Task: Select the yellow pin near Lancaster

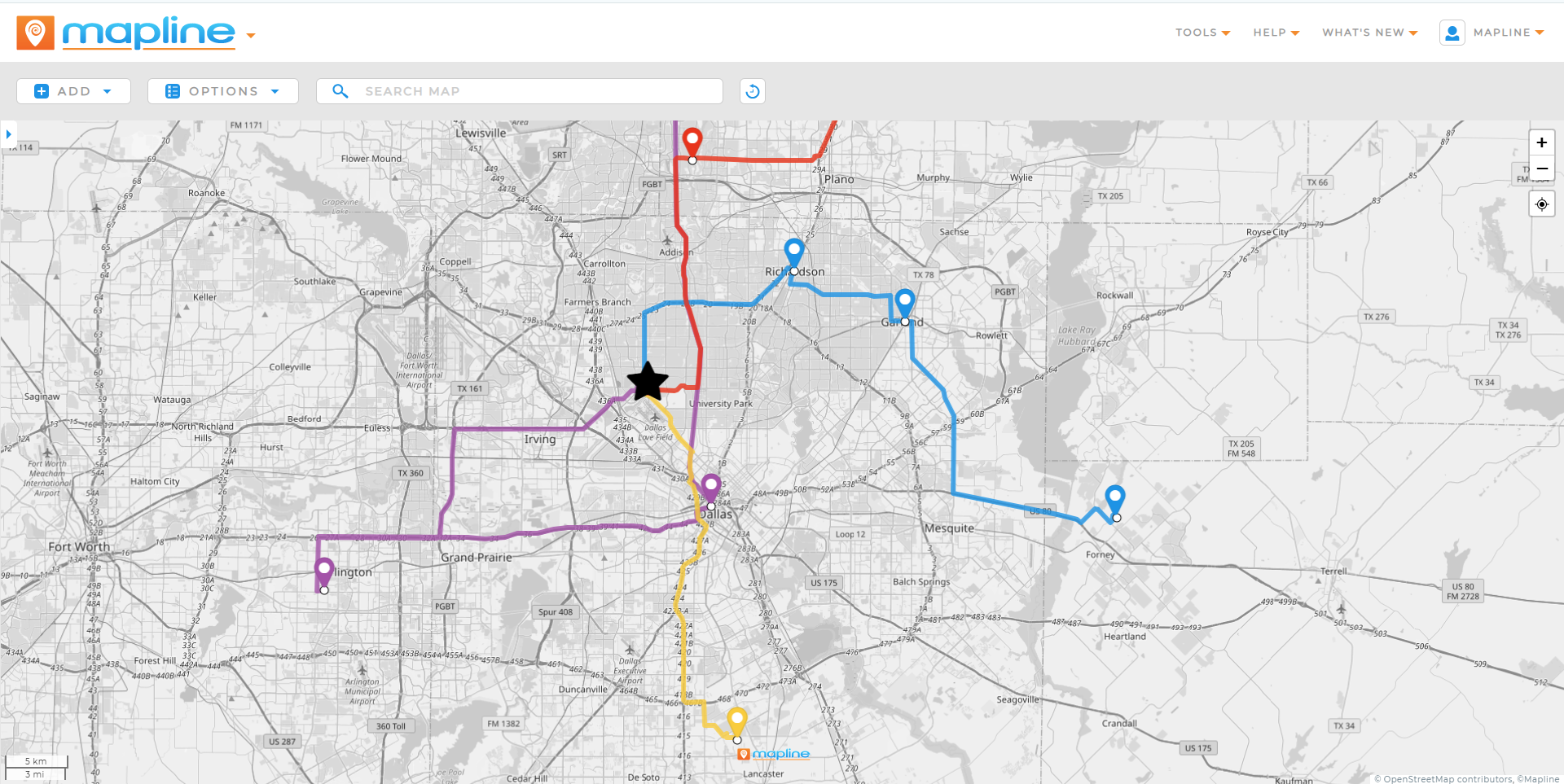Action: (737, 718)
